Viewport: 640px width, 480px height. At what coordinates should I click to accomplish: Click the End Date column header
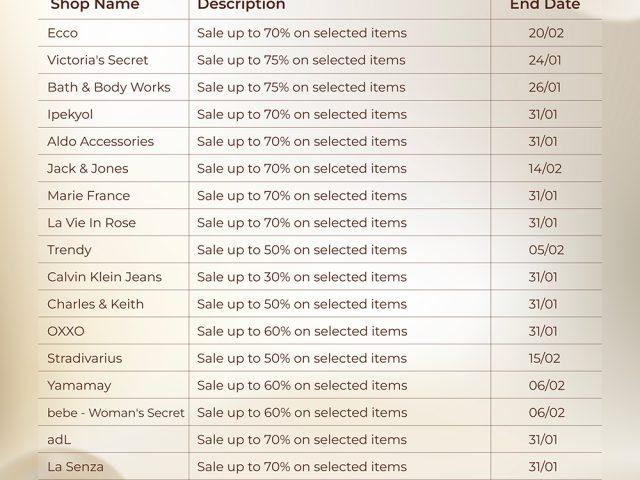click(x=545, y=5)
